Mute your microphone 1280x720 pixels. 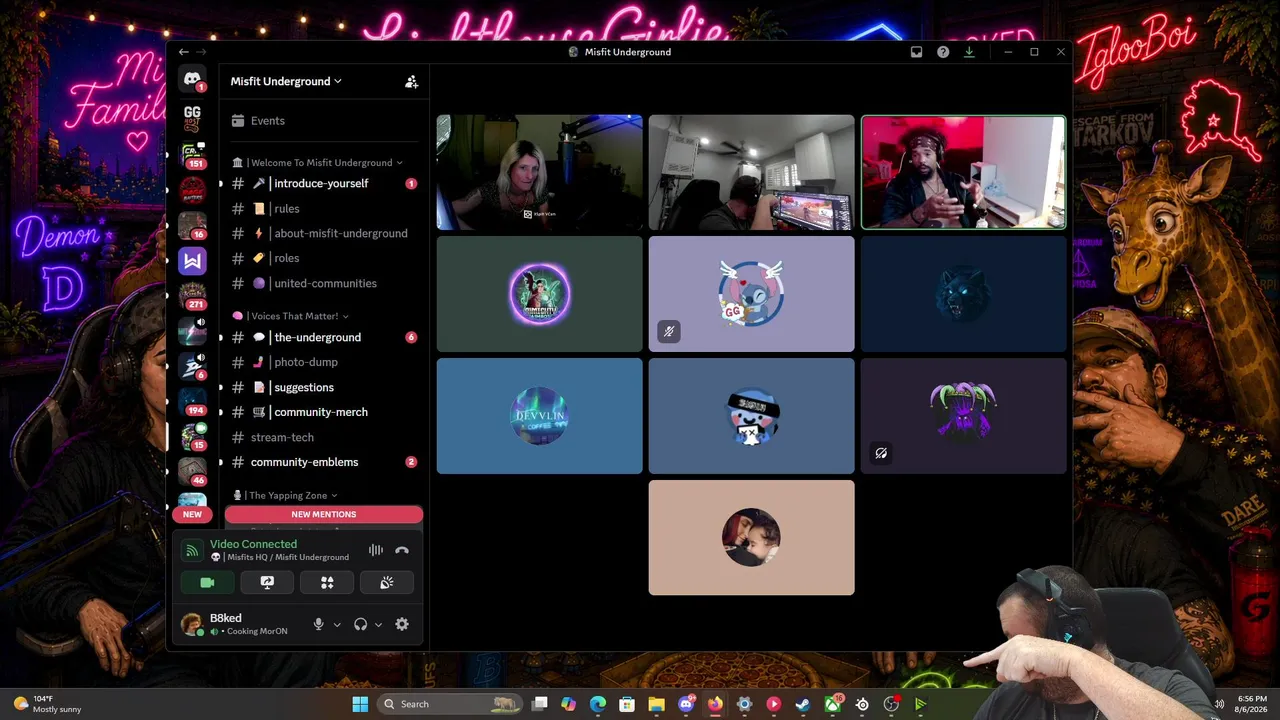pyautogui.click(x=318, y=624)
